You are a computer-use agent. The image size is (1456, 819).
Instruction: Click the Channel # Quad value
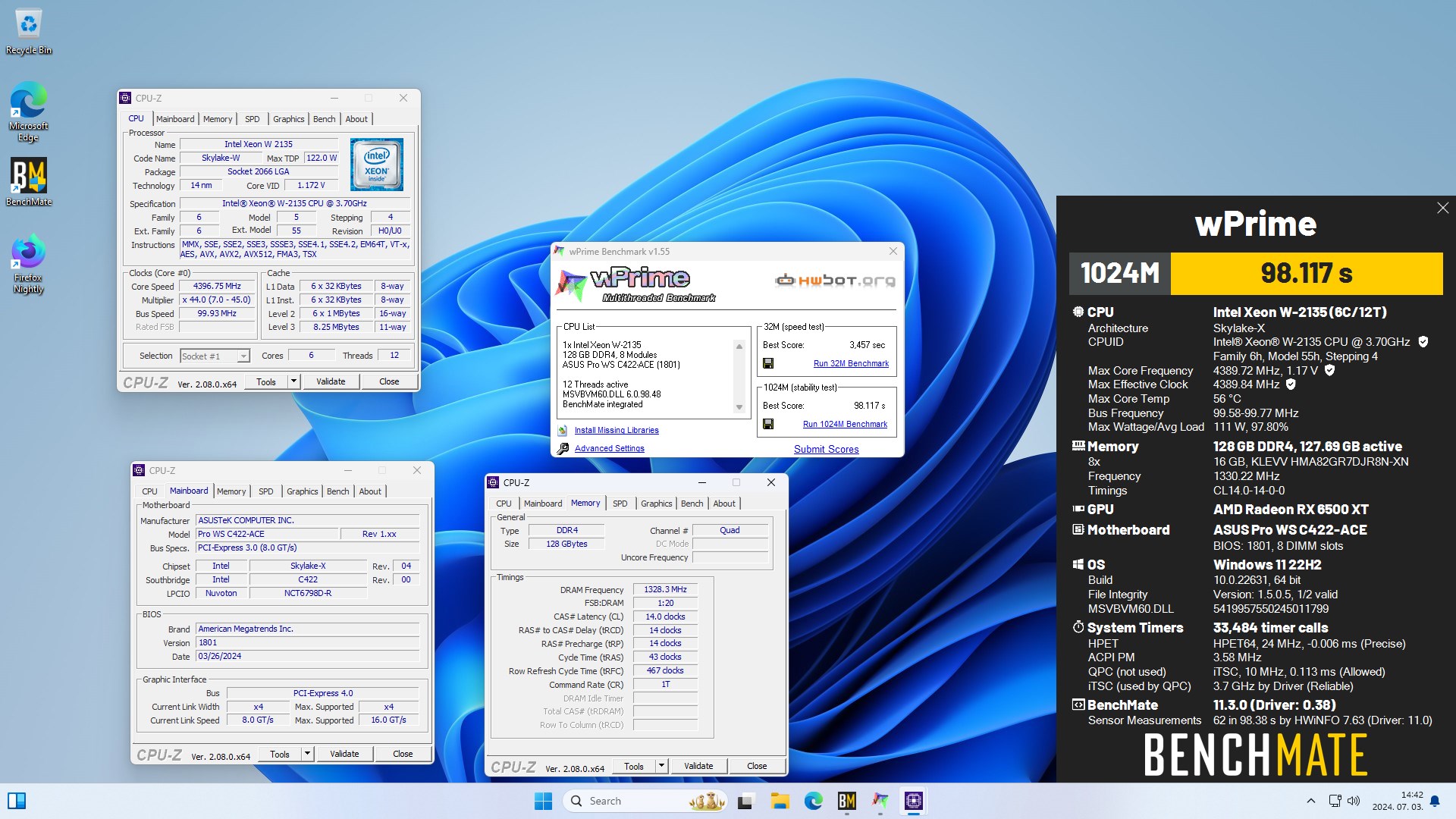730,530
